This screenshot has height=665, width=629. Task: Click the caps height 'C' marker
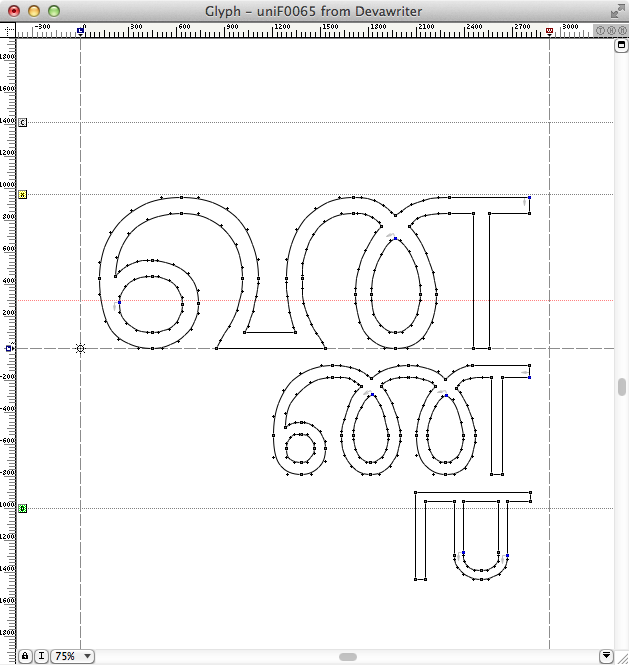[23, 122]
